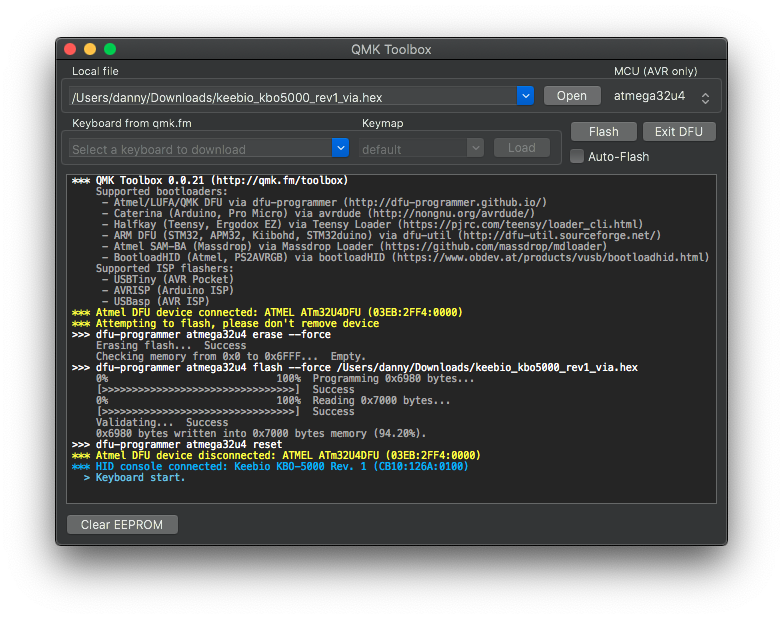Click the Clear EEPROM button
Viewport: 783px width, 619px height.
[122, 525]
